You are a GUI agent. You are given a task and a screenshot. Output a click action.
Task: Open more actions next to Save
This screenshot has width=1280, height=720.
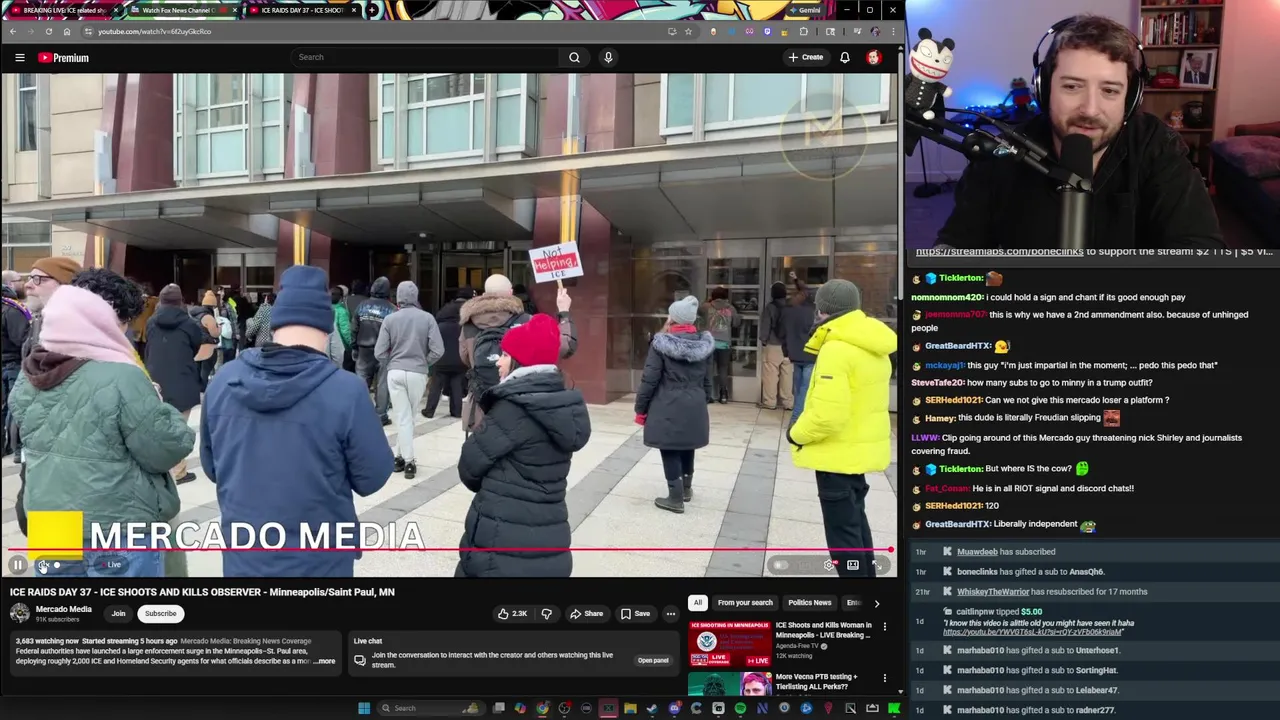tap(671, 614)
